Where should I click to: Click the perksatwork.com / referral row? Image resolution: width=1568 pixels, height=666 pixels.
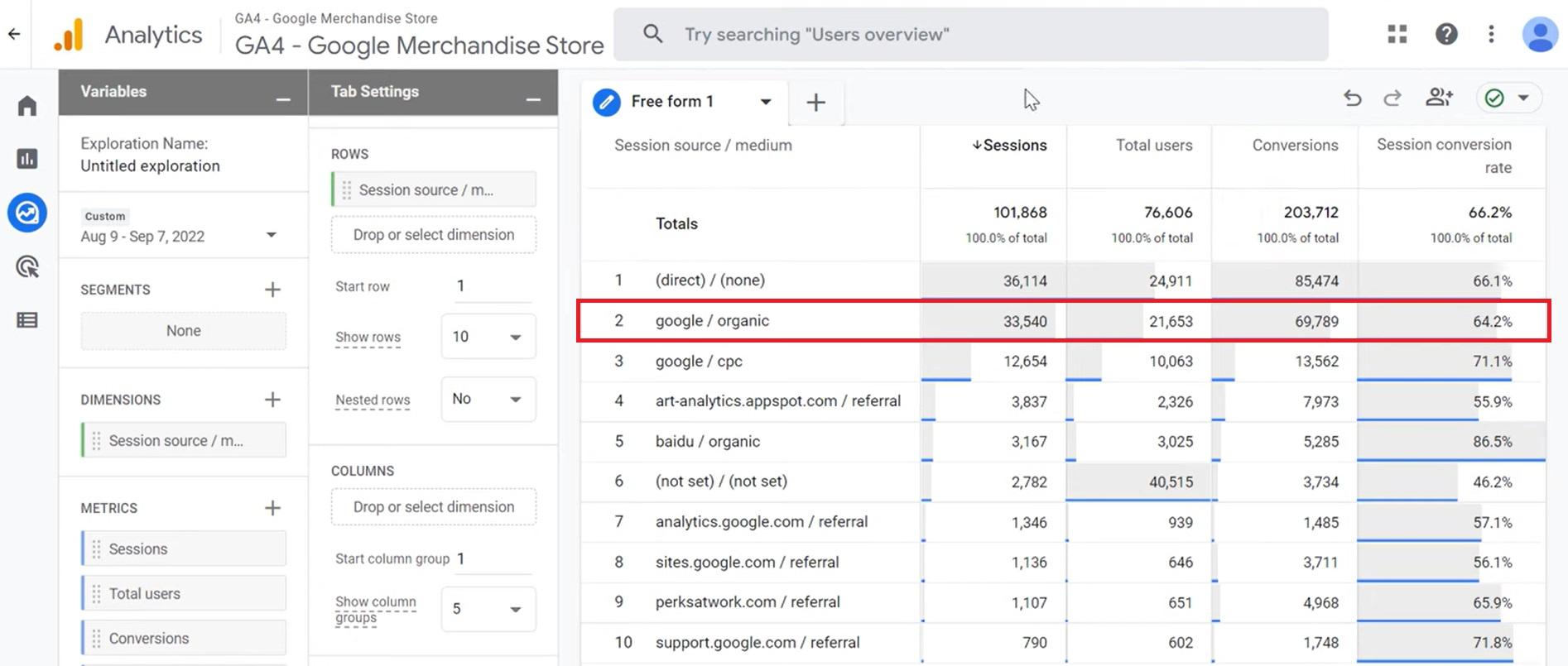coord(1064,602)
